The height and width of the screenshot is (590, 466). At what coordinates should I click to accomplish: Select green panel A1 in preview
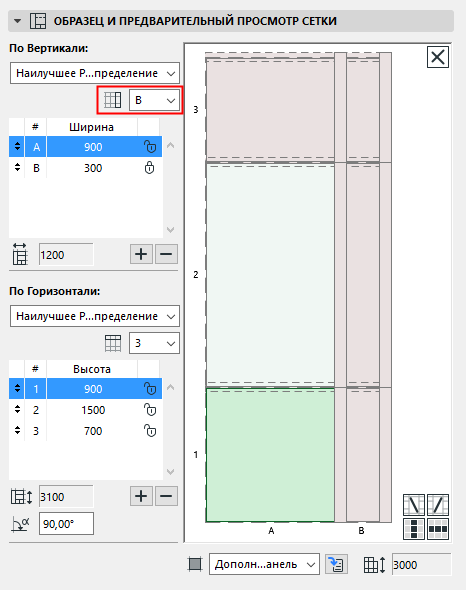(270, 455)
